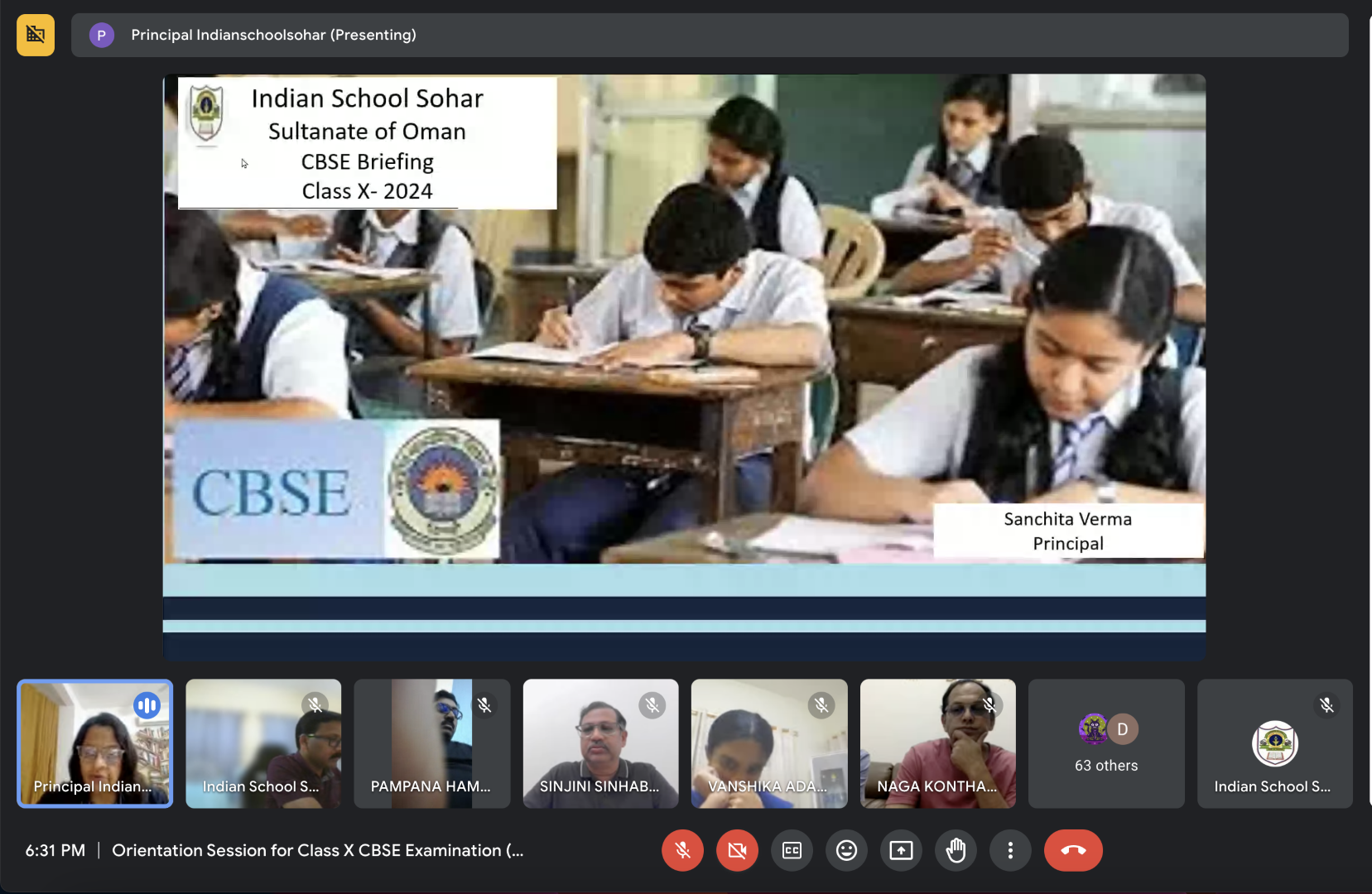Viewport: 1372px width, 894px height.
Task: Click 'Indian School Sohar' slide title text
Action: point(367,99)
